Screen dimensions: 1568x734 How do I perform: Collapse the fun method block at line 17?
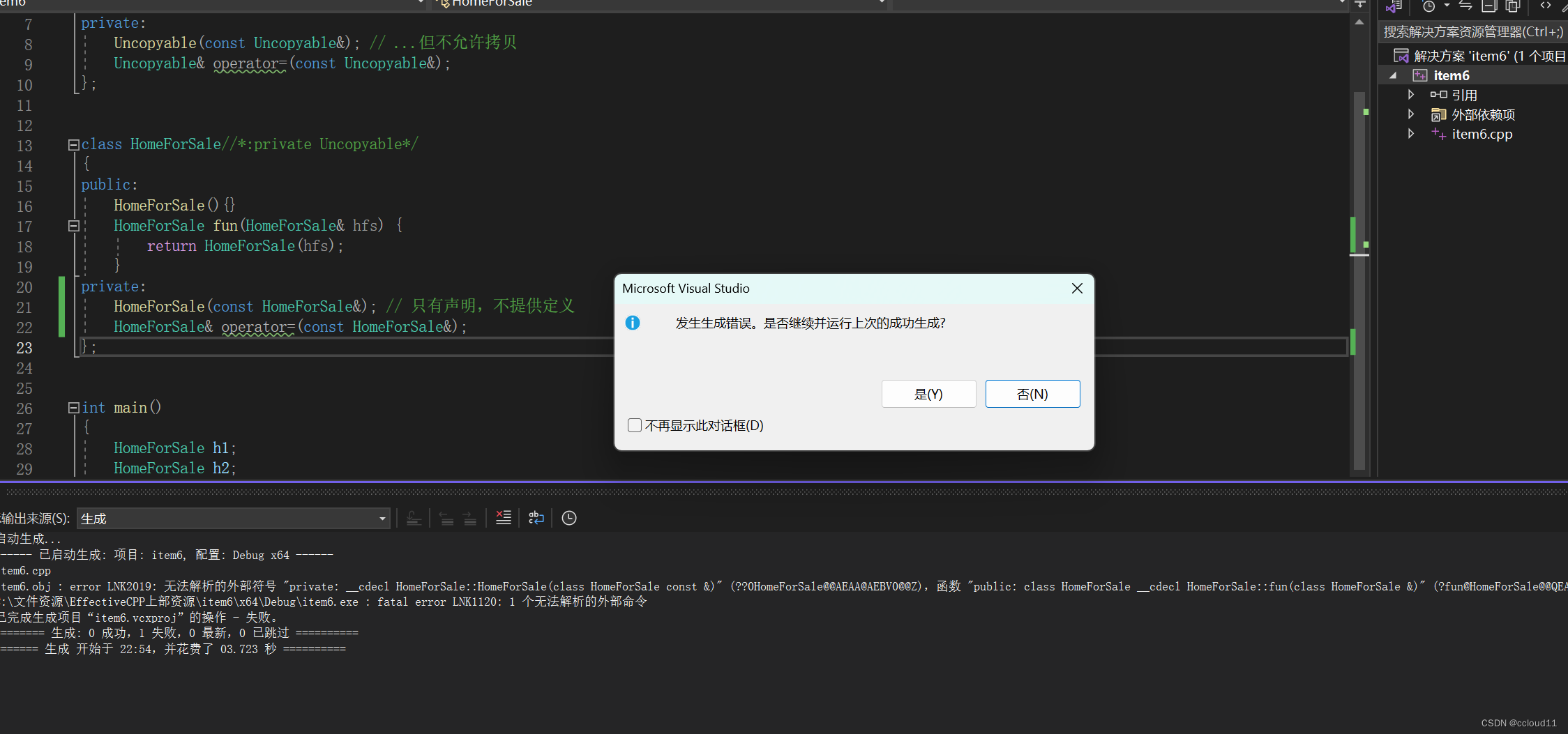[73, 226]
